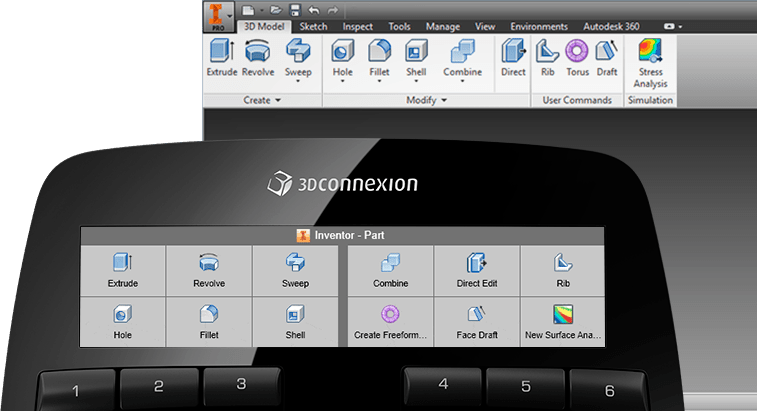Create a new file from quick access toolbar
Viewport: 757px width, 411px height.
coord(248,10)
